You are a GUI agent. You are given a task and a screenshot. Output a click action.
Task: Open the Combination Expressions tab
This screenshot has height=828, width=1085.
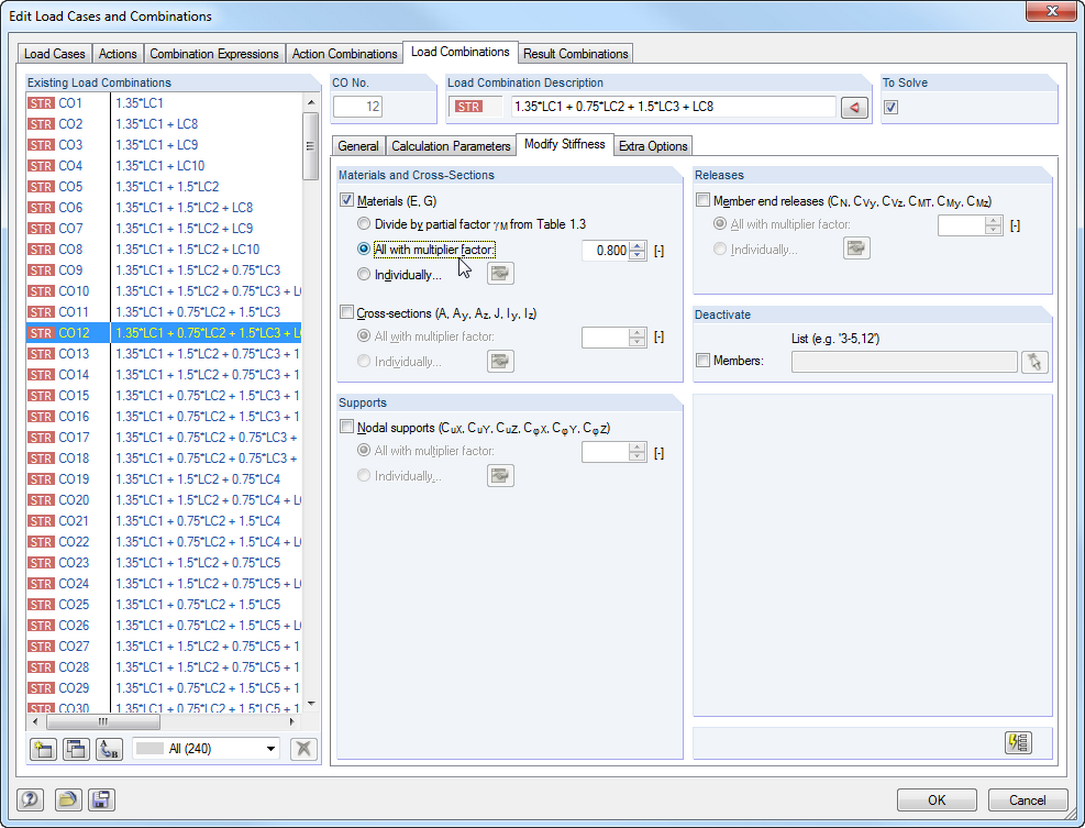214,54
